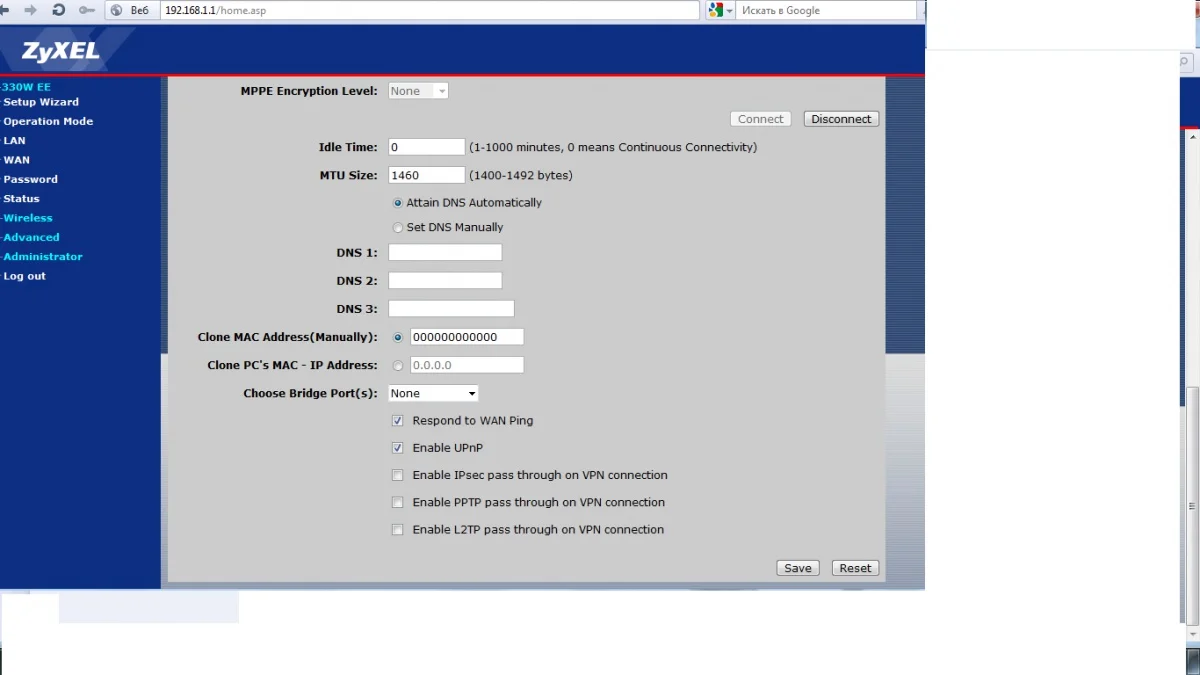The image size is (1200, 675).
Task: Toggle Enable UPnP checkbox
Action: tap(398, 448)
